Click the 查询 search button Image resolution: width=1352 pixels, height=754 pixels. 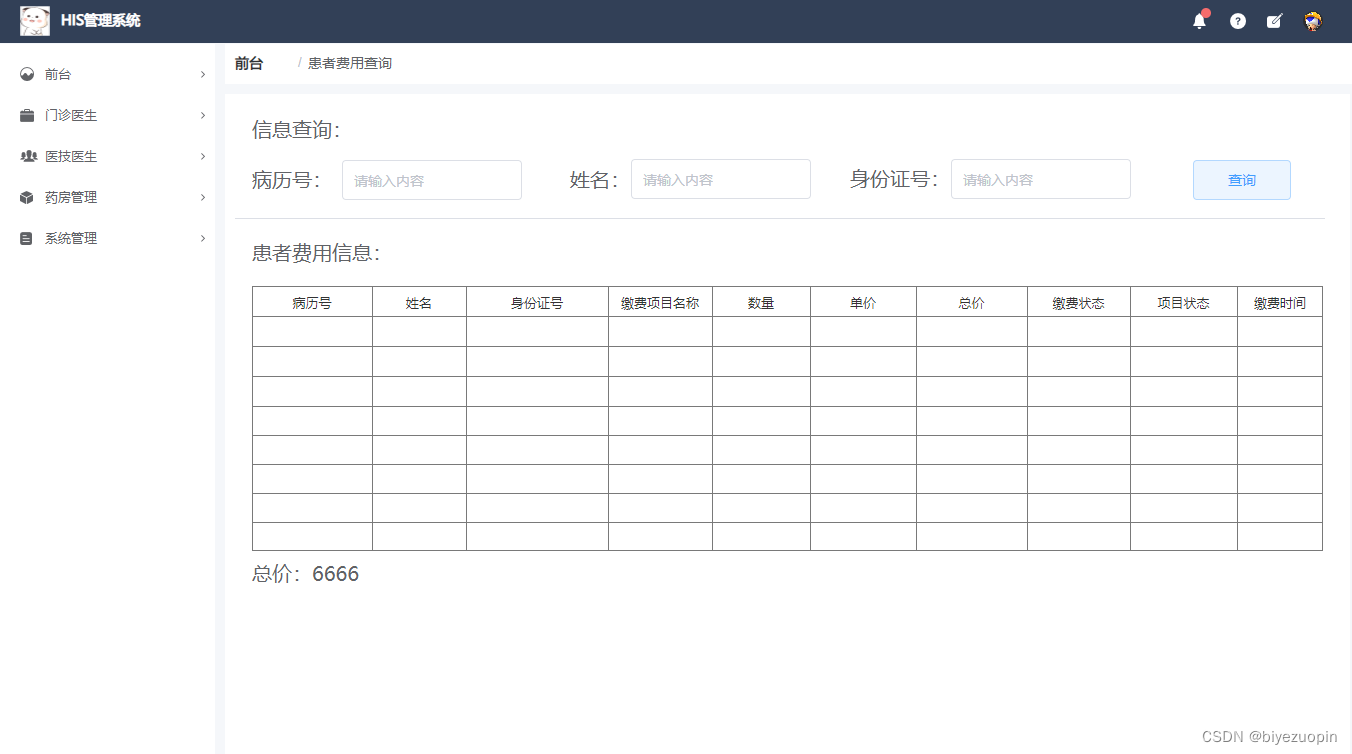[x=1242, y=180]
